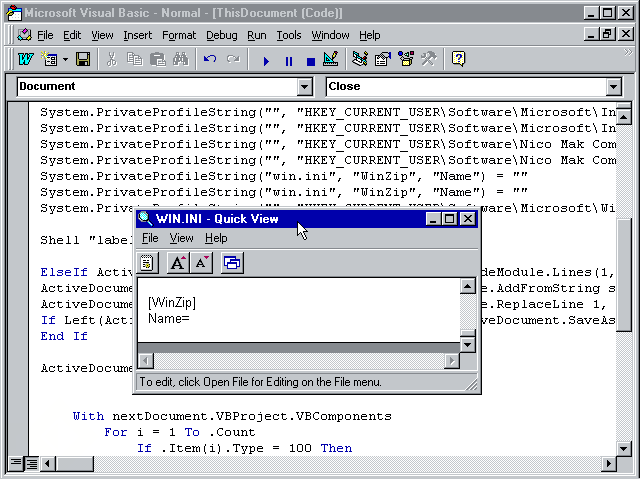Screen dimensions: 640x480
Task: Open the Edit menu
Action: tap(72, 36)
